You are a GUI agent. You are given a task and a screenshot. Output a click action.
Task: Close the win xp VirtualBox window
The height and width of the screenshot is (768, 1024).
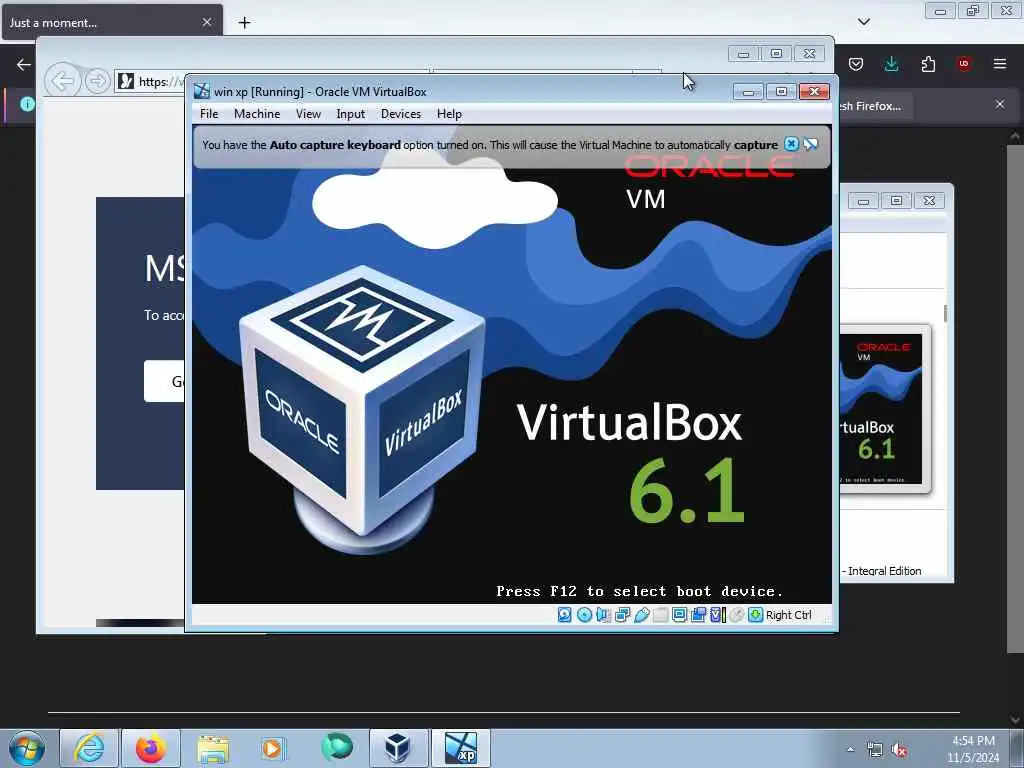coord(814,92)
